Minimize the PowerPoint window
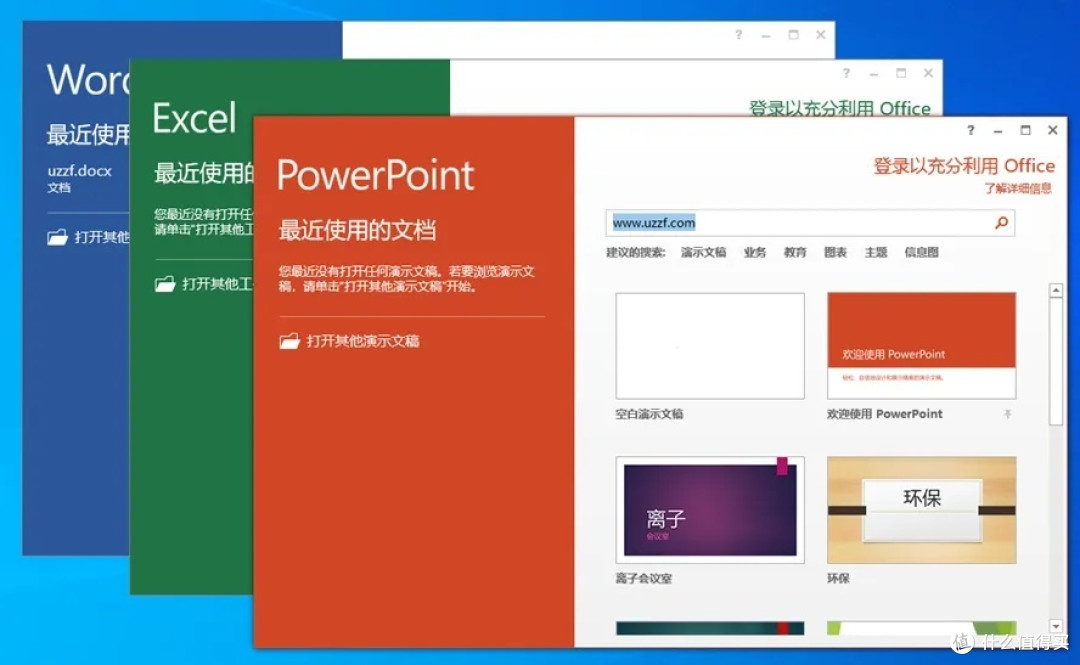The width and height of the screenshot is (1080, 665). point(997,131)
